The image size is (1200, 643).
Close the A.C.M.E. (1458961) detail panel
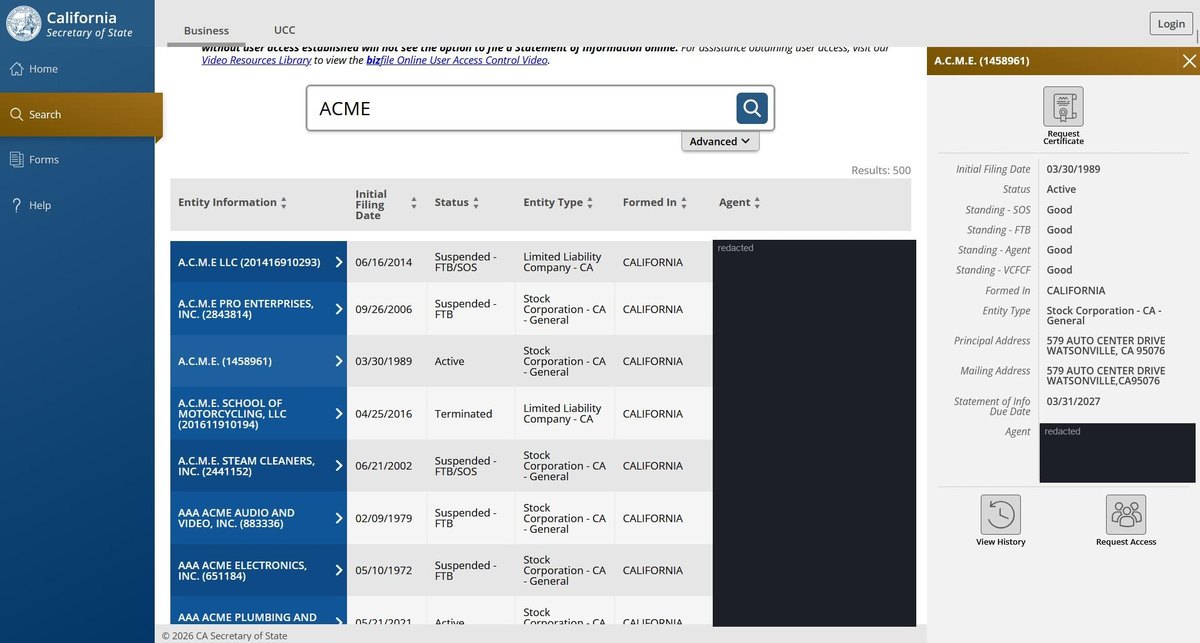pyautogui.click(x=1189, y=61)
